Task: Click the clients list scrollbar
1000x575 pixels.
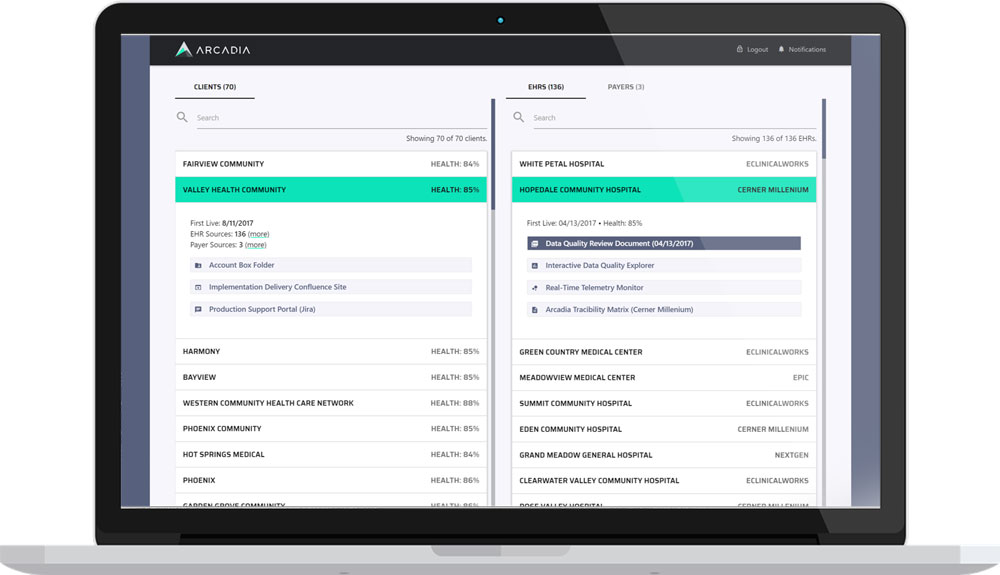Action: pos(493,154)
